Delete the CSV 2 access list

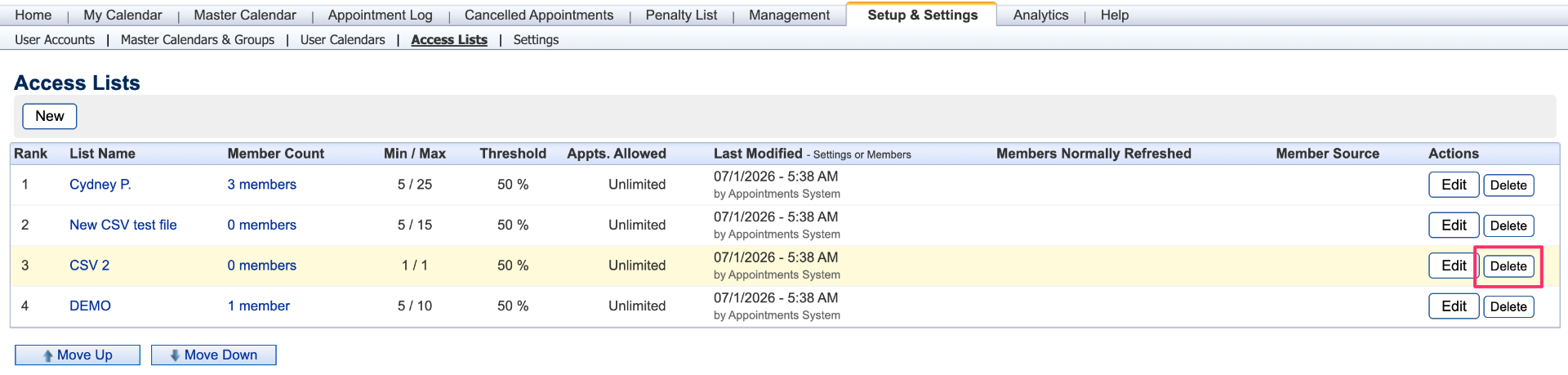[x=1508, y=266]
